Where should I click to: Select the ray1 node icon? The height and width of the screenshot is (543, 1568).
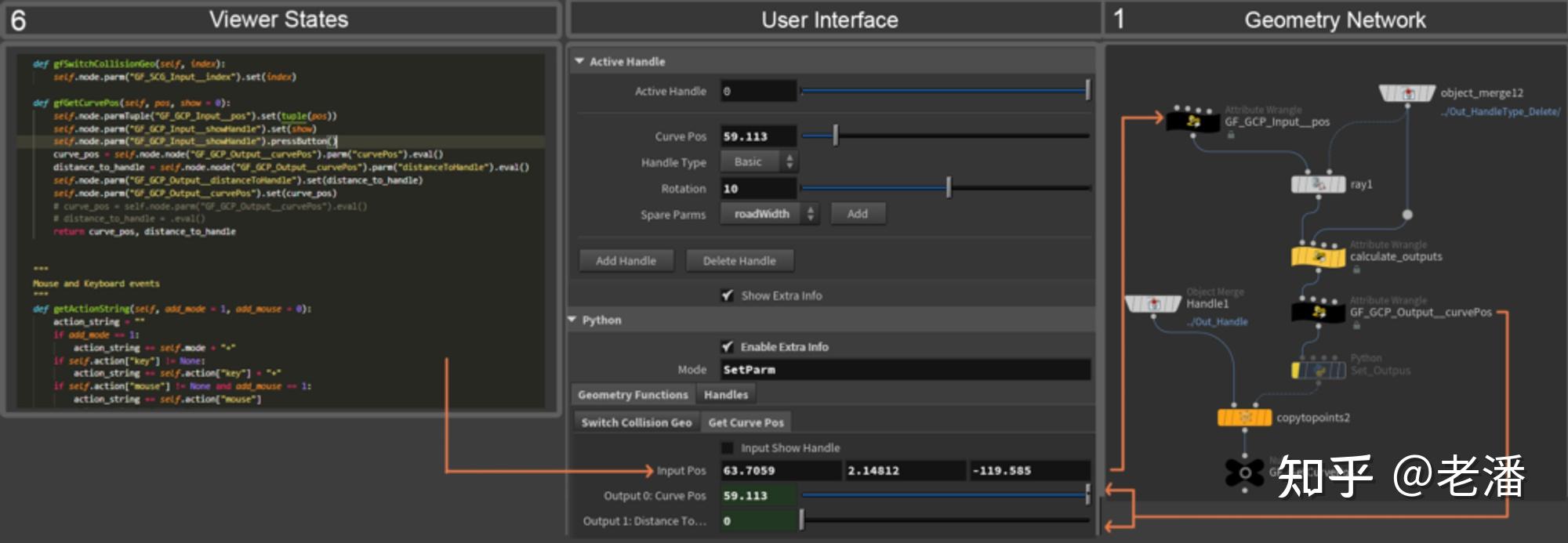[1318, 184]
